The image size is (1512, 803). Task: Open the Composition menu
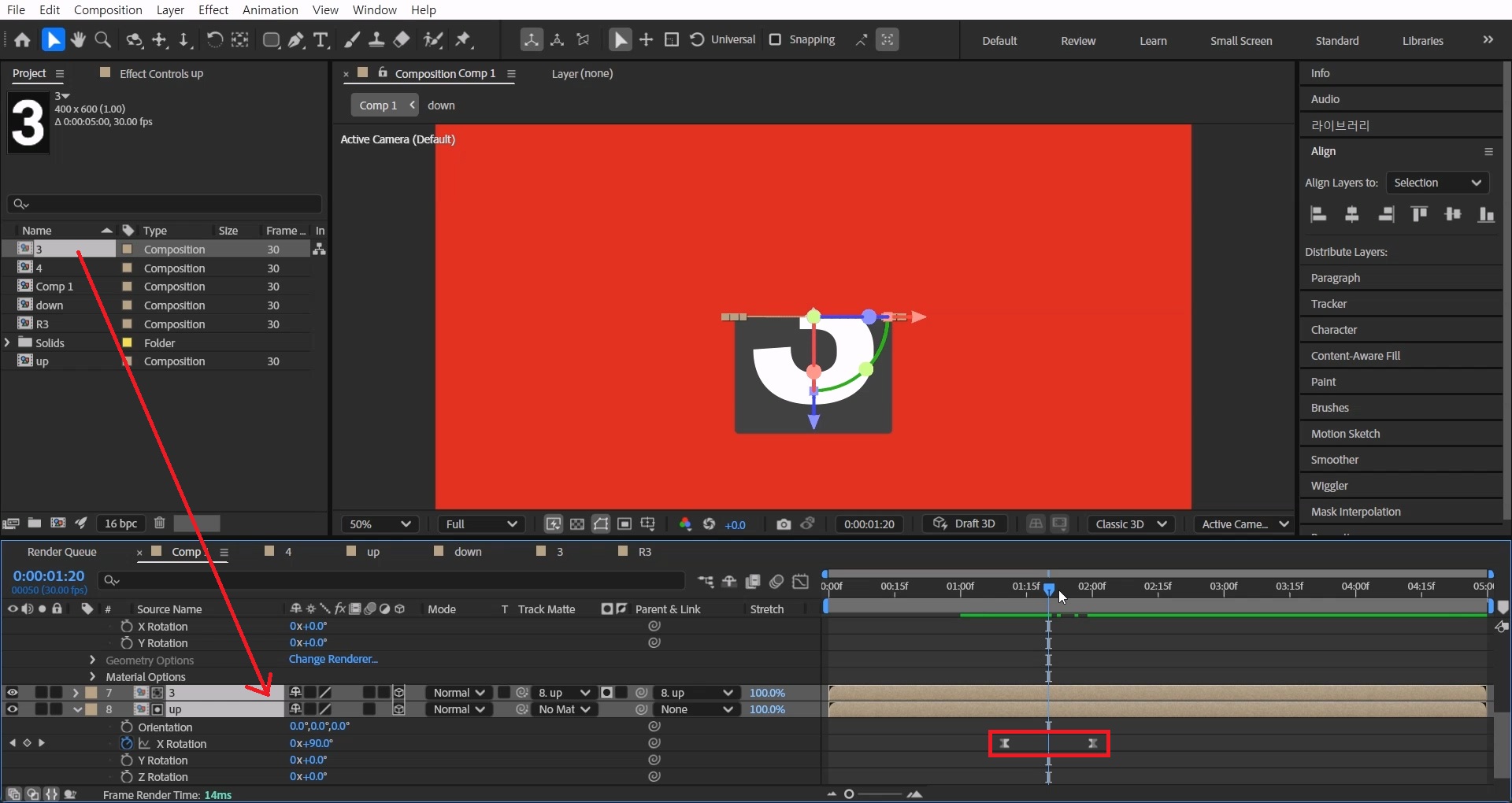108,9
